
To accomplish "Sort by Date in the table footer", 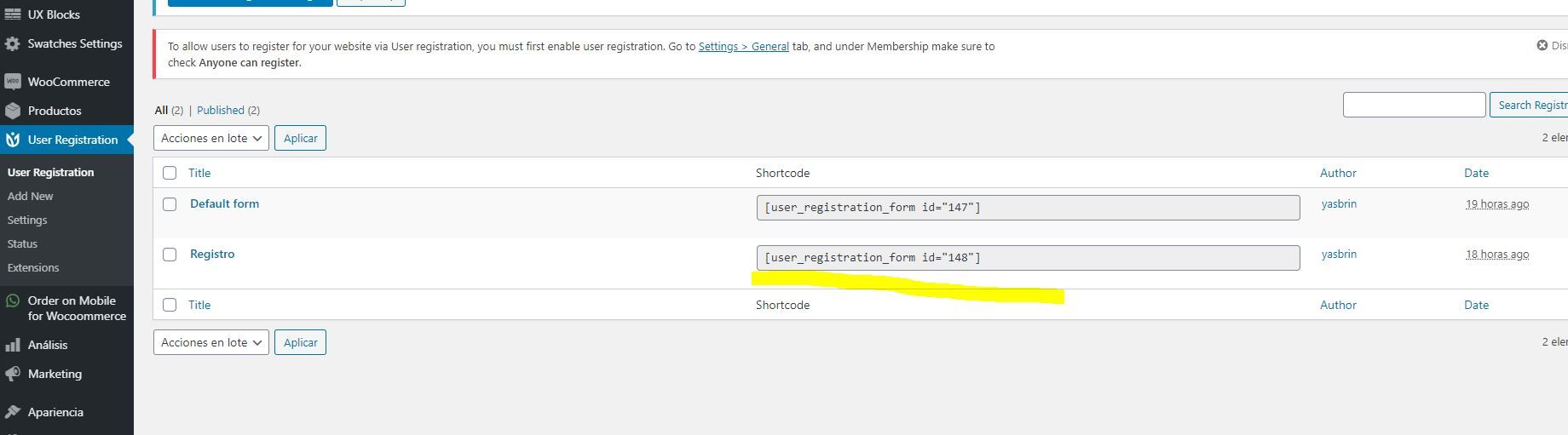I will 1476,305.
